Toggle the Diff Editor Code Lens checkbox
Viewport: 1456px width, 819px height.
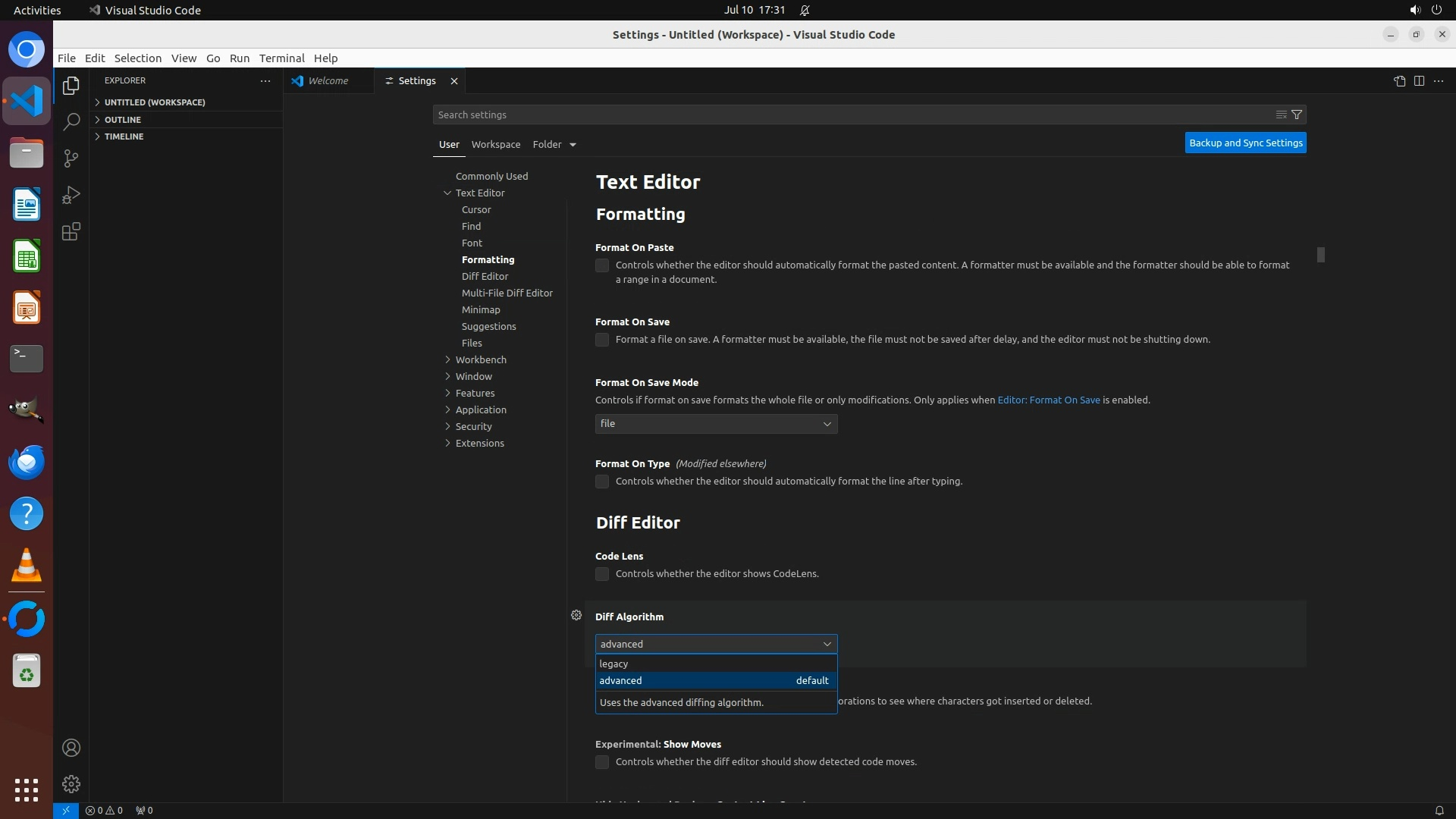(x=602, y=574)
